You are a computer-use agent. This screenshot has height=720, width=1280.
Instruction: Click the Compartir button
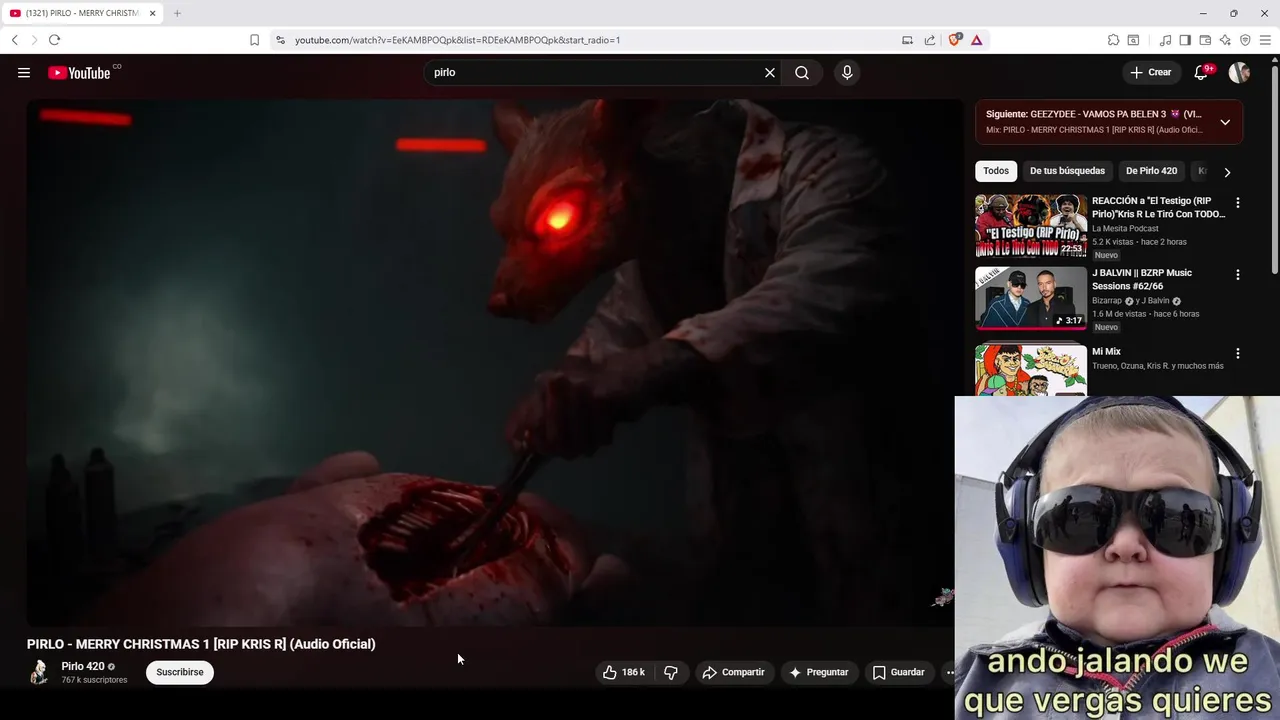pos(733,672)
